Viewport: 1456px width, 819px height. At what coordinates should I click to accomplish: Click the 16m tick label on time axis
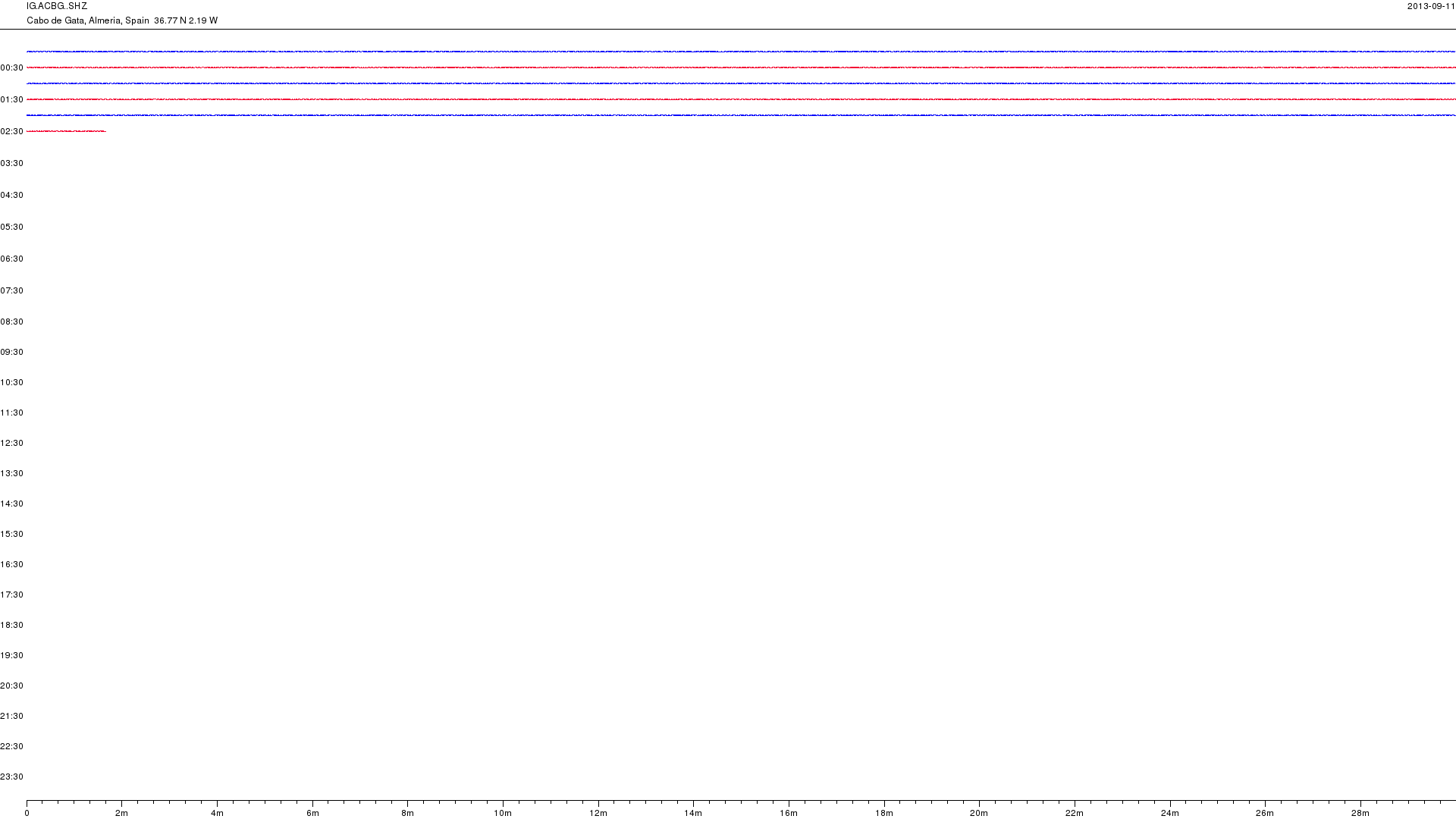[x=789, y=814]
